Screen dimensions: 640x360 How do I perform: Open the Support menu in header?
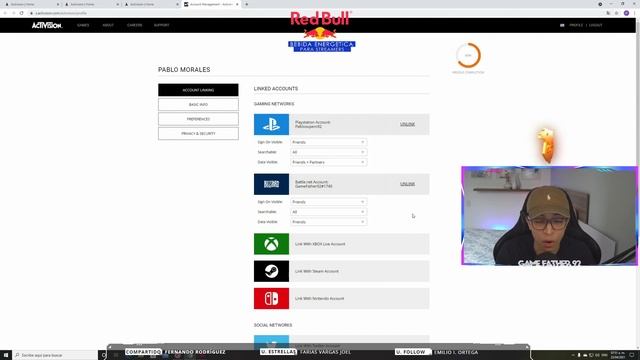162,25
